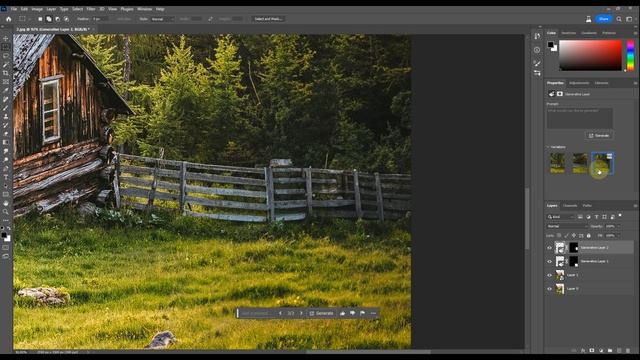Image resolution: width=640 pixels, height=360 pixels.
Task: Select the Zoom tool
Action: click(6, 211)
